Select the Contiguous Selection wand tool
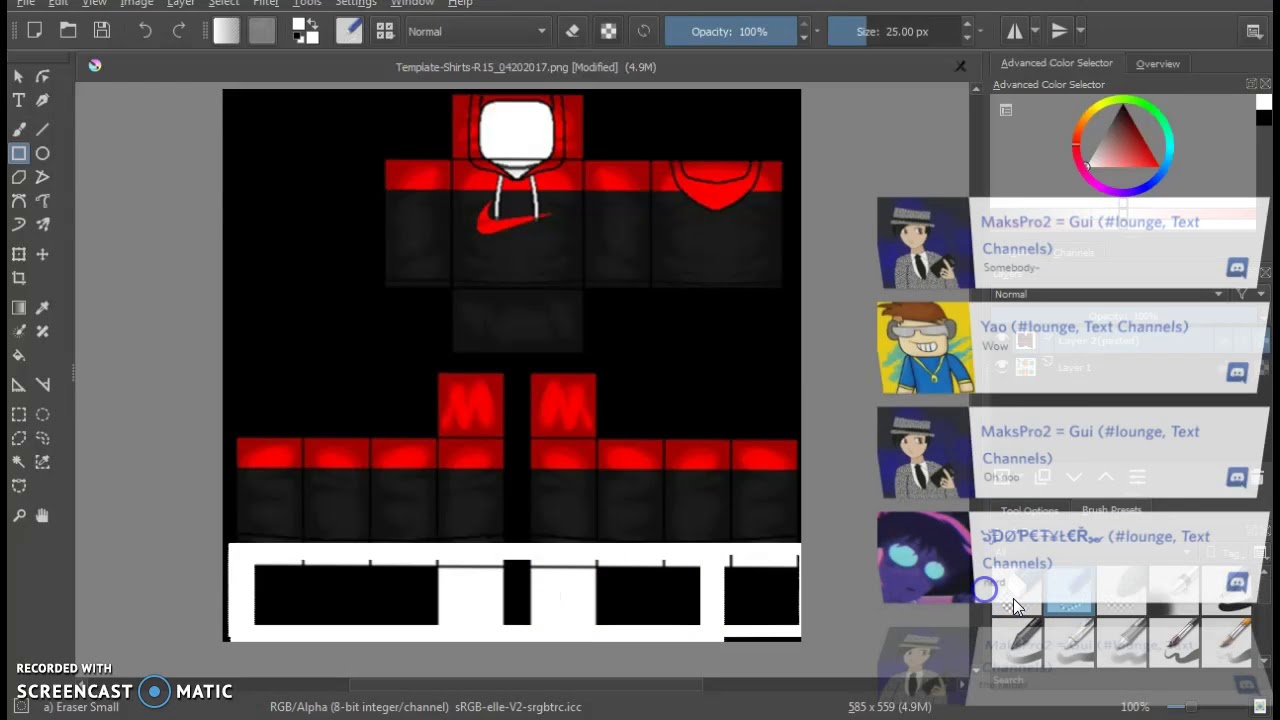1280x720 pixels. coord(19,462)
